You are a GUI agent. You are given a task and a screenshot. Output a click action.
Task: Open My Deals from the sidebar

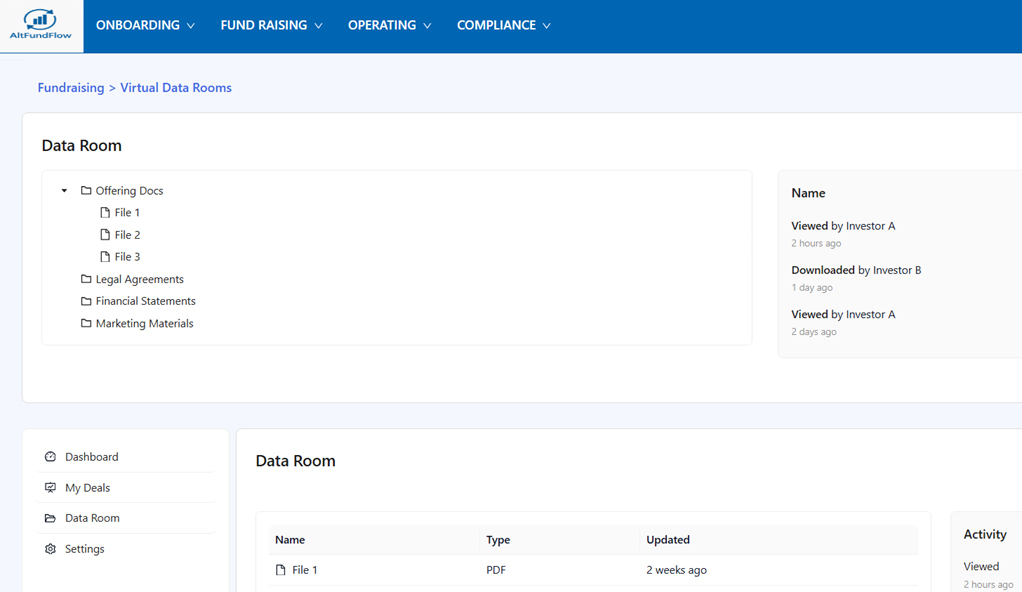click(x=87, y=488)
